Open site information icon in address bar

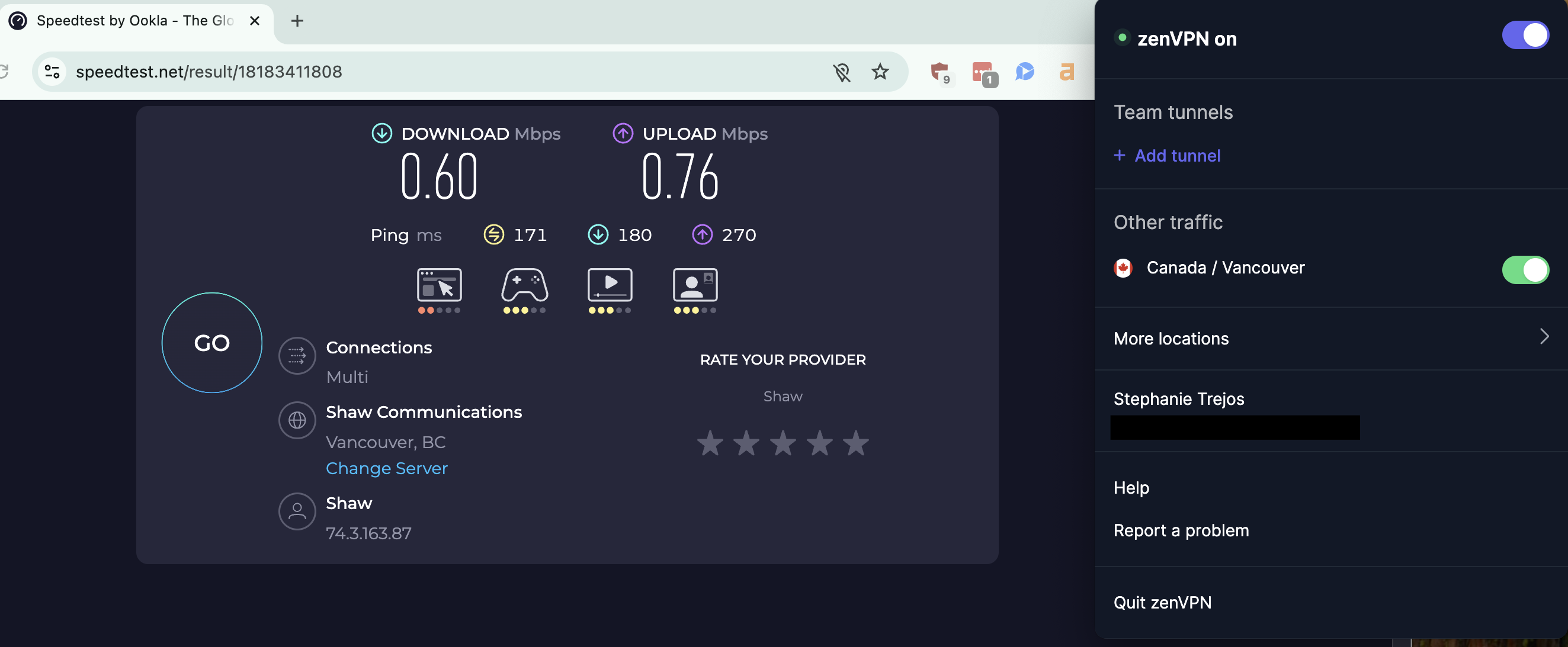[52, 72]
